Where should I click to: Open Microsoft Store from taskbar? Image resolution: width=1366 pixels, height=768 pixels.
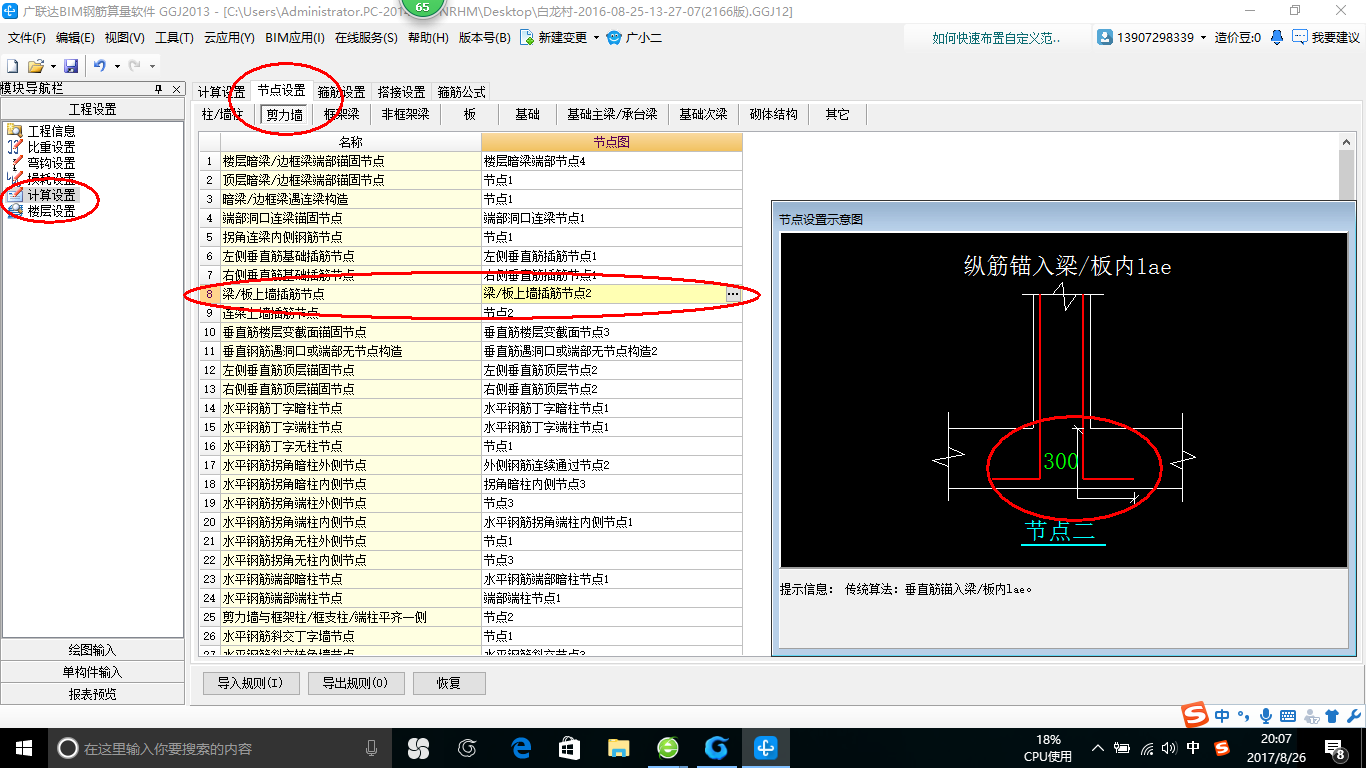(x=569, y=747)
